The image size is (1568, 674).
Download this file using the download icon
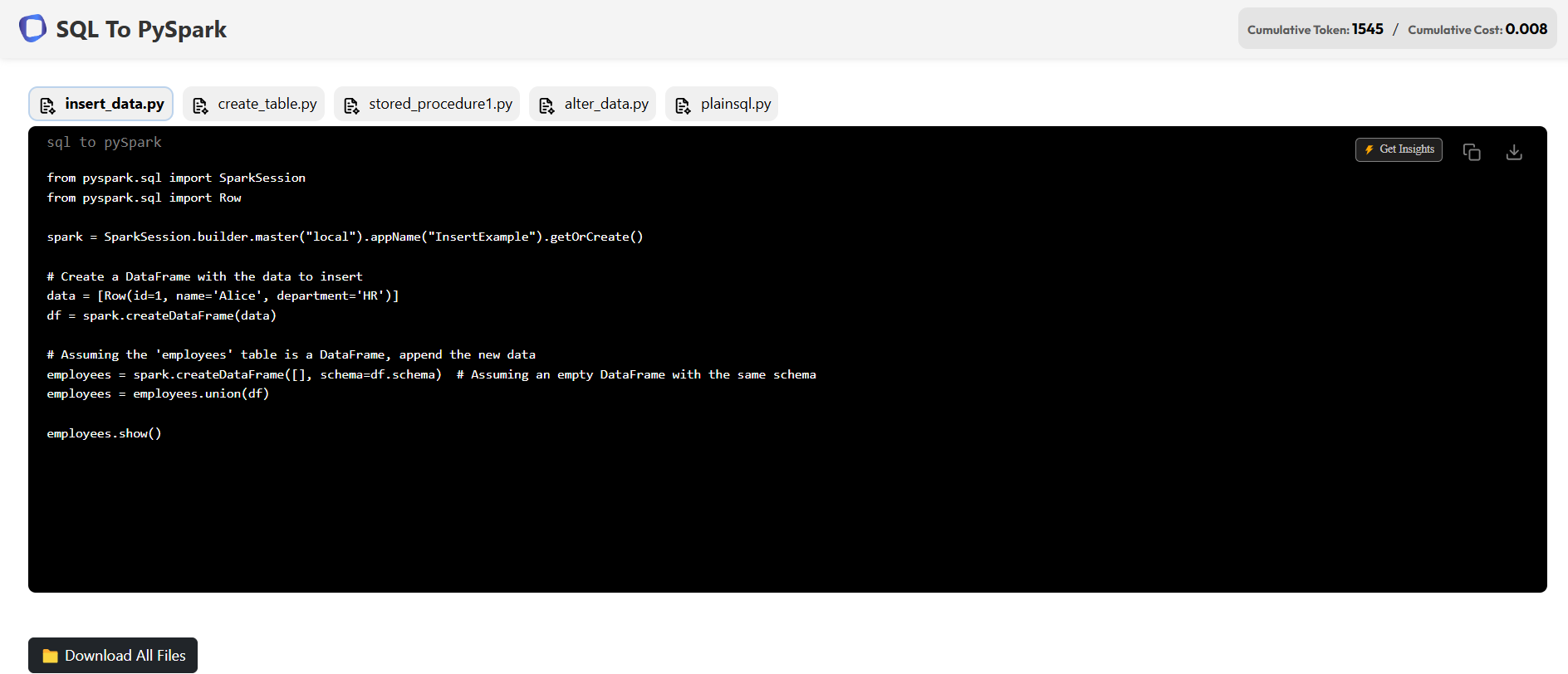[1514, 152]
